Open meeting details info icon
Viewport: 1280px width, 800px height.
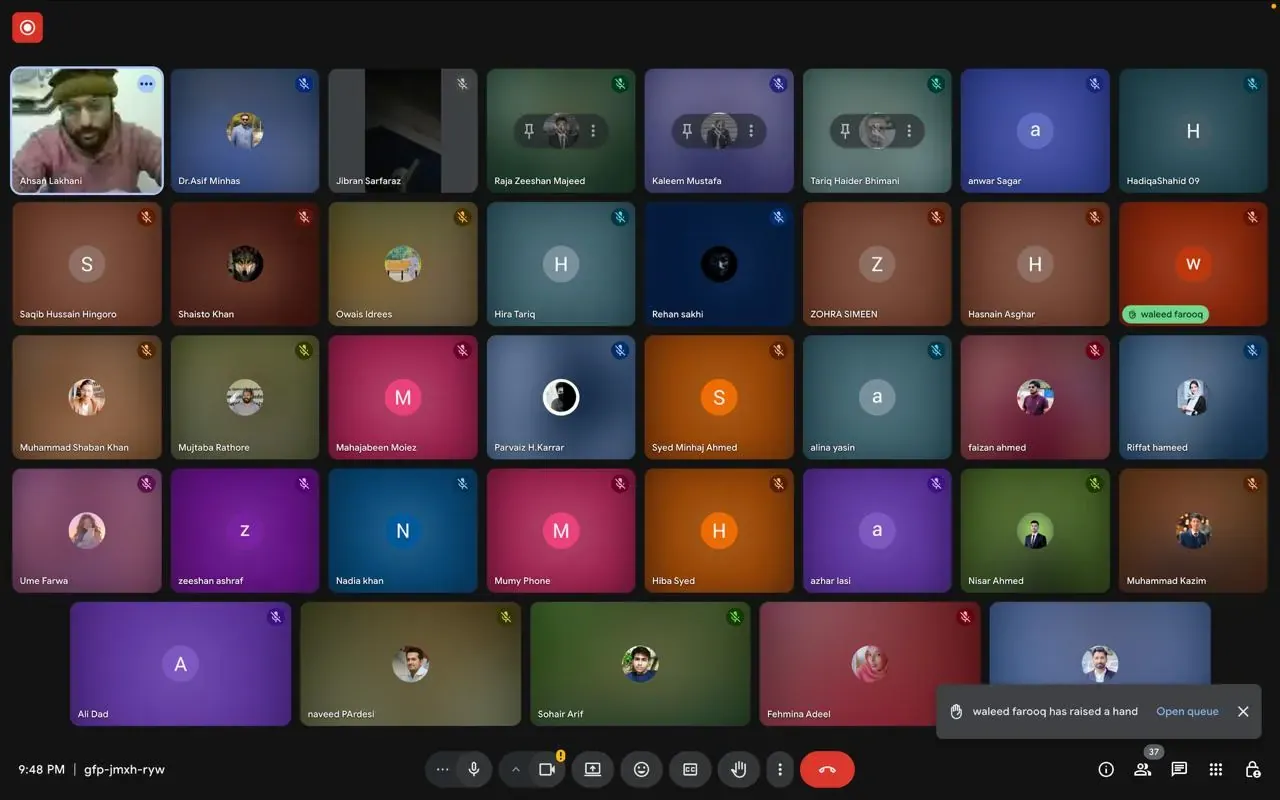pos(1106,769)
